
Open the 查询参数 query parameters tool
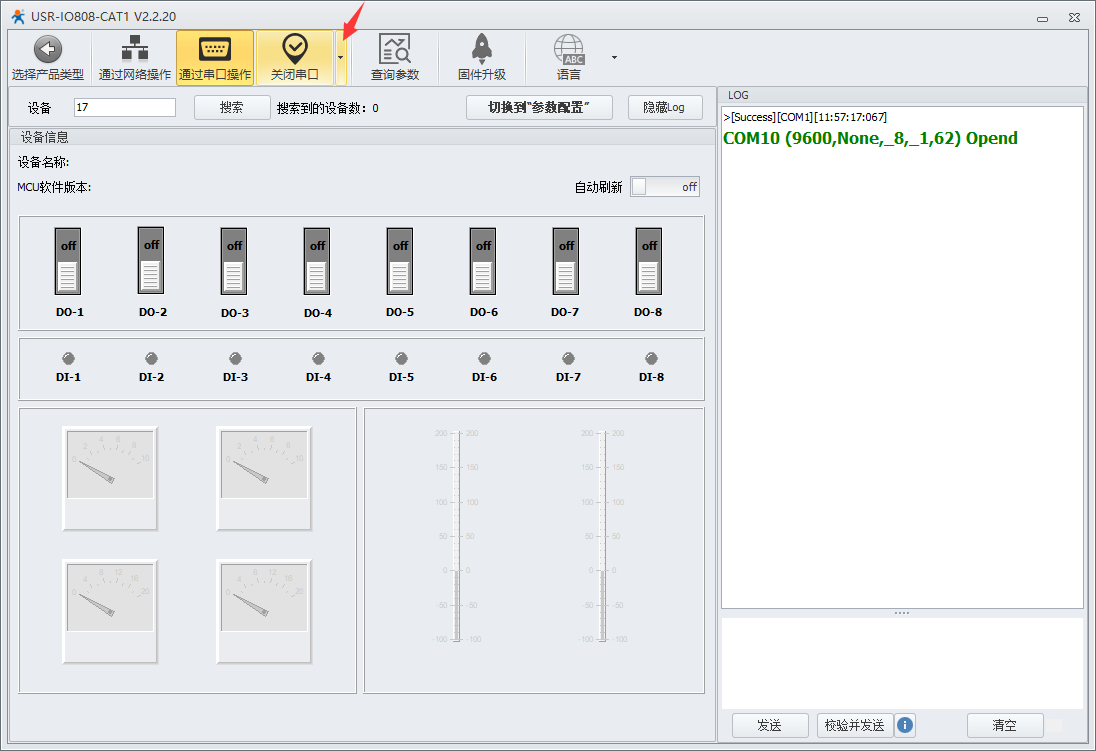[x=395, y=49]
